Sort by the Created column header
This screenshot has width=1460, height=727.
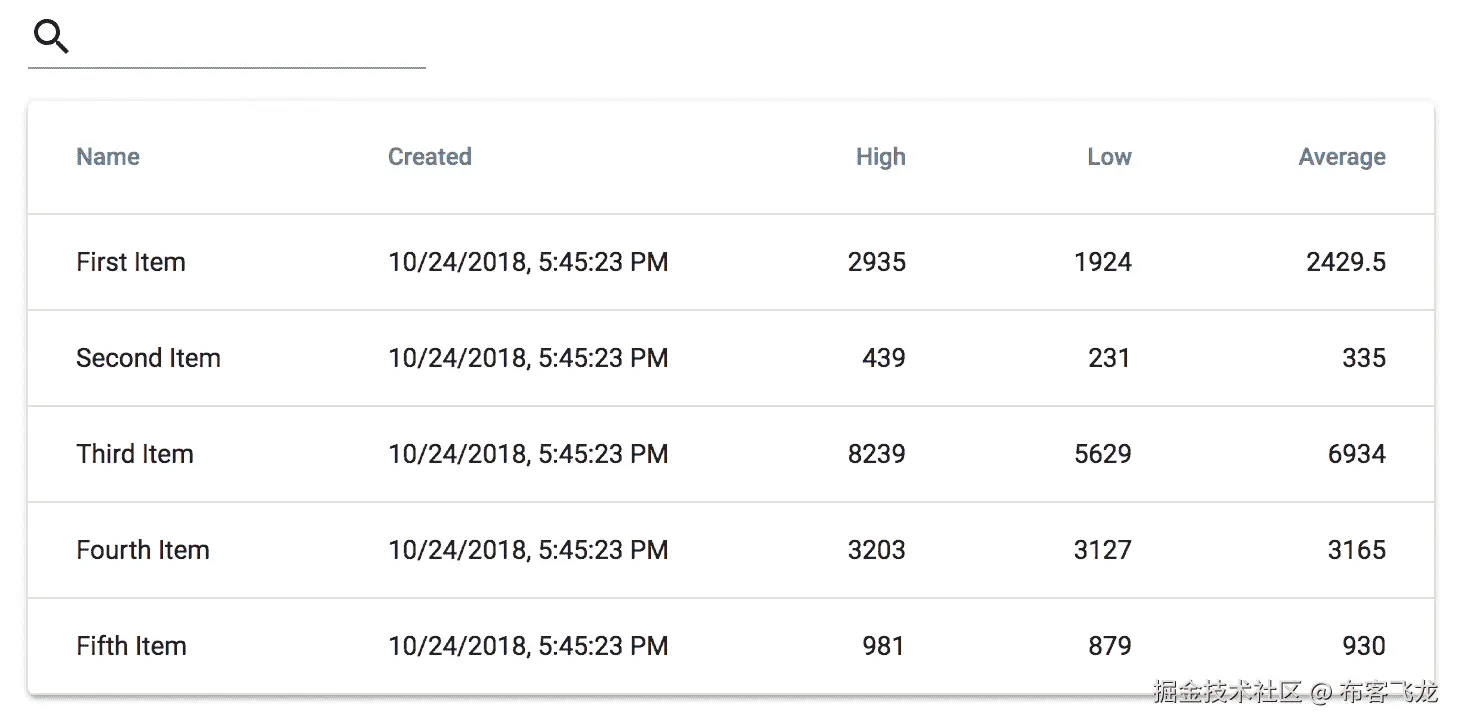pos(430,157)
